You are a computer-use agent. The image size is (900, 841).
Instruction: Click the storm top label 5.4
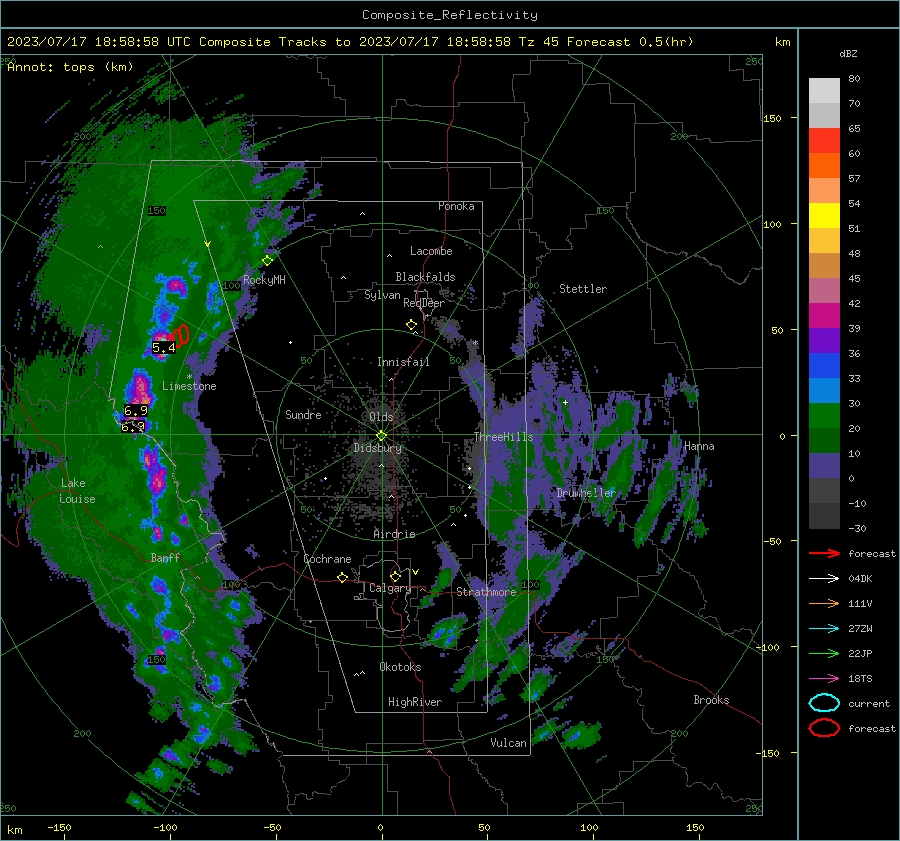point(164,347)
